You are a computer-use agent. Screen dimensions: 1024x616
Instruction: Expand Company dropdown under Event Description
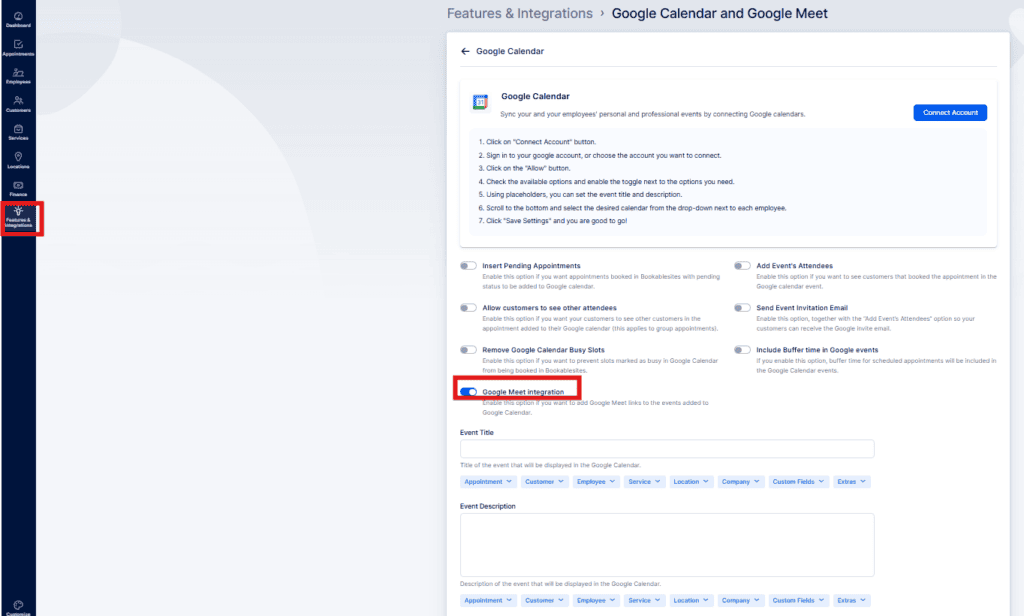[x=741, y=600]
